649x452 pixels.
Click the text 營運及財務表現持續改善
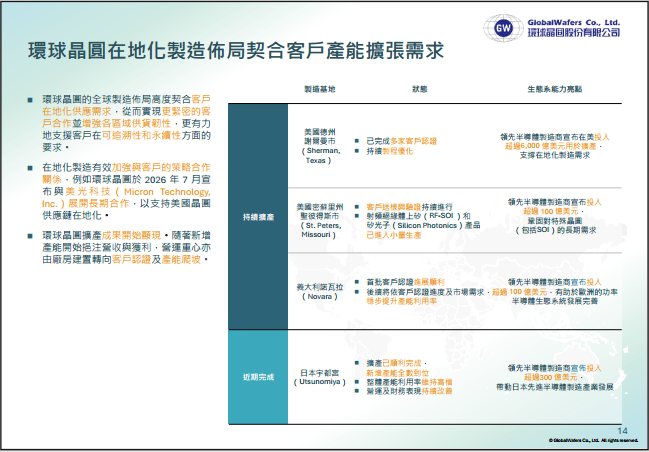(x=409, y=391)
